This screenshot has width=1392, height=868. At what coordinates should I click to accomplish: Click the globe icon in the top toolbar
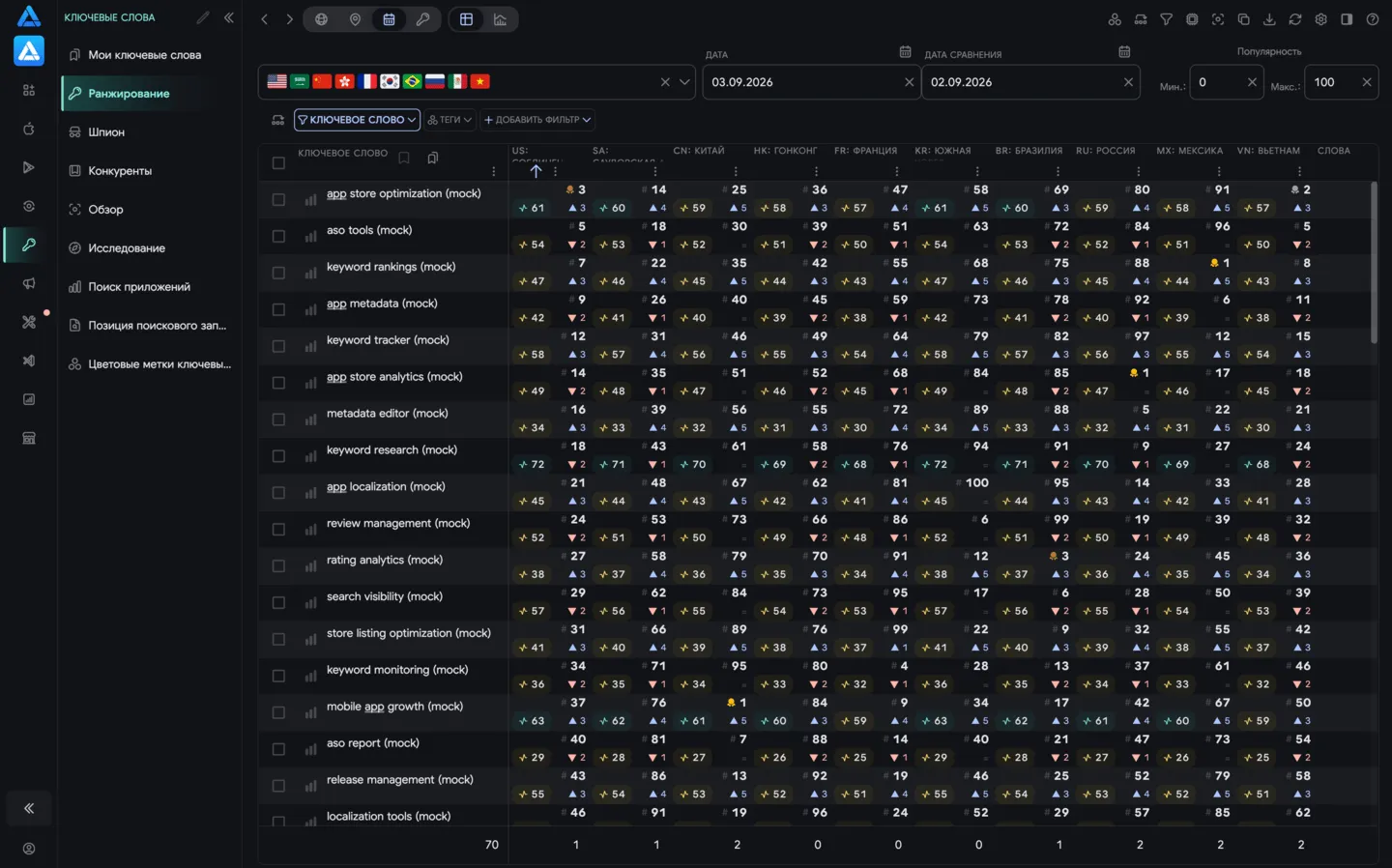pyautogui.click(x=321, y=19)
